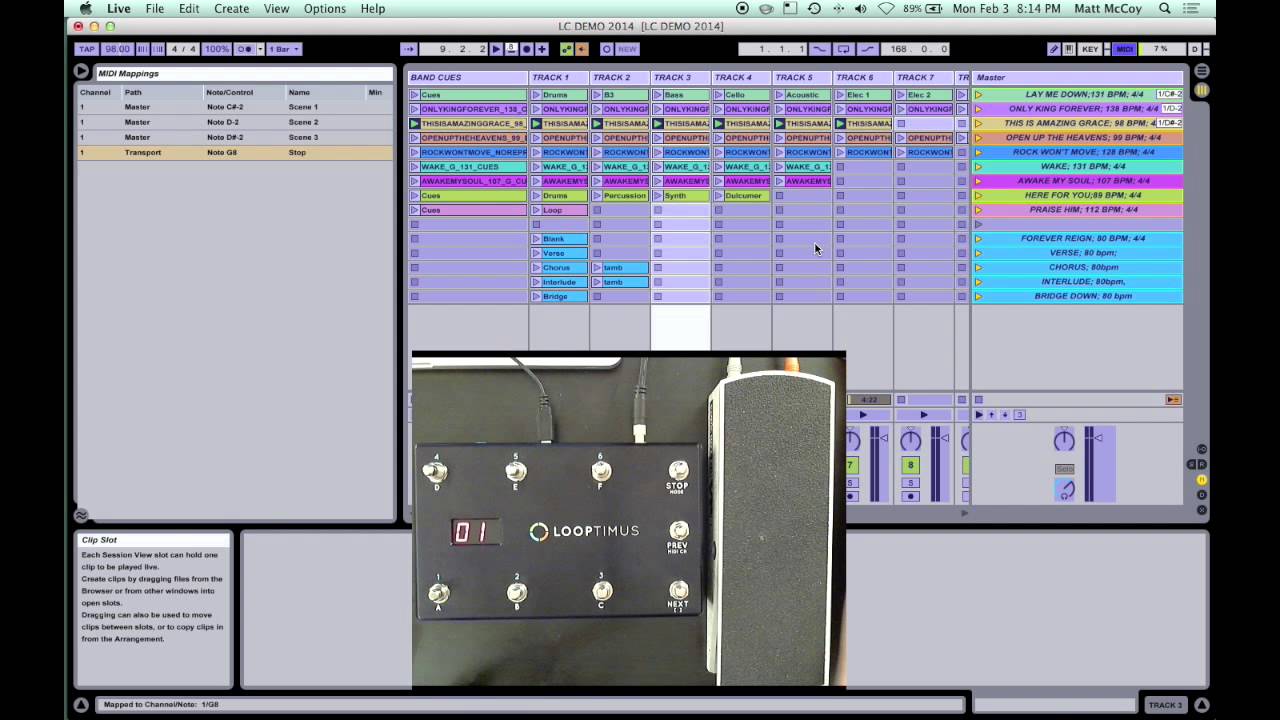This screenshot has height=720, width=1280.
Task: Toggle the yellow Mixer section selector
Action: (x=1202, y=480)
